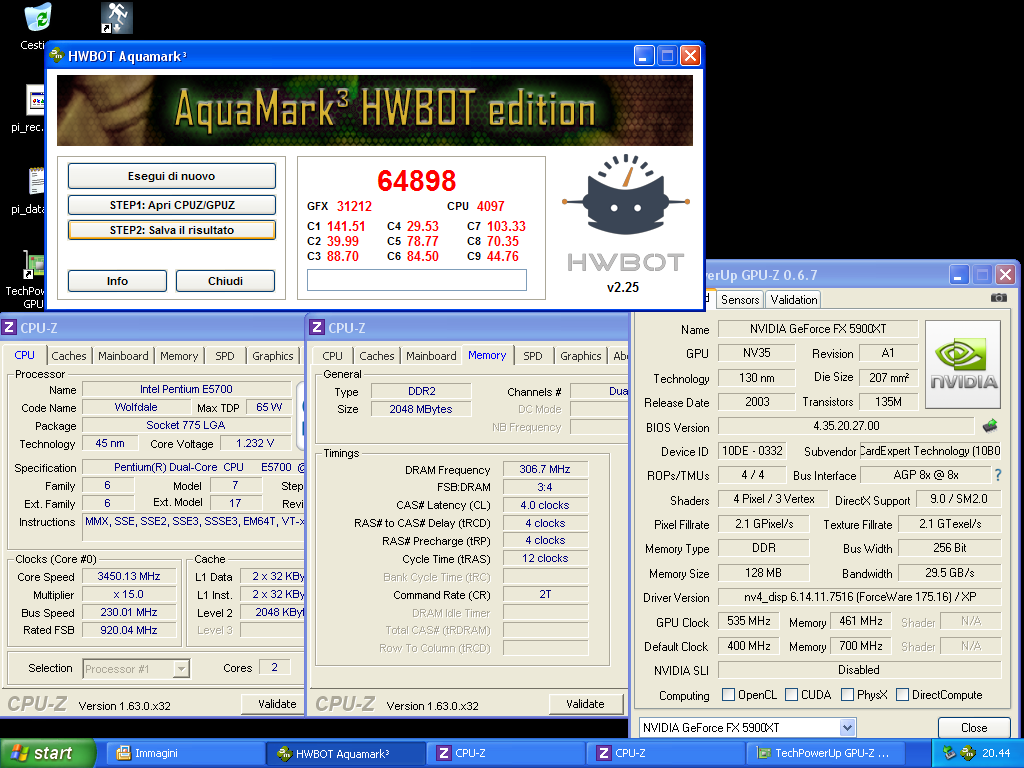Switch to TechPowerUp GPU-Z taskbar item
The image size is (1024, 768).
pyautogui.click(x=827, y=753)
